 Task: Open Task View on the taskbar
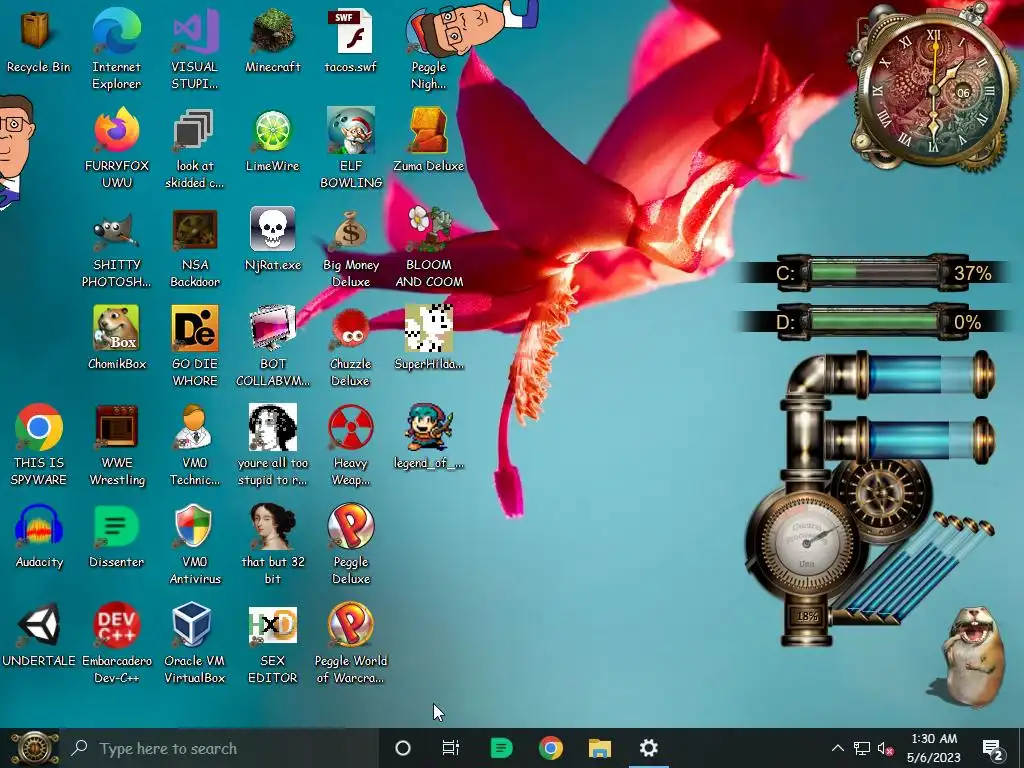point(451,748)
